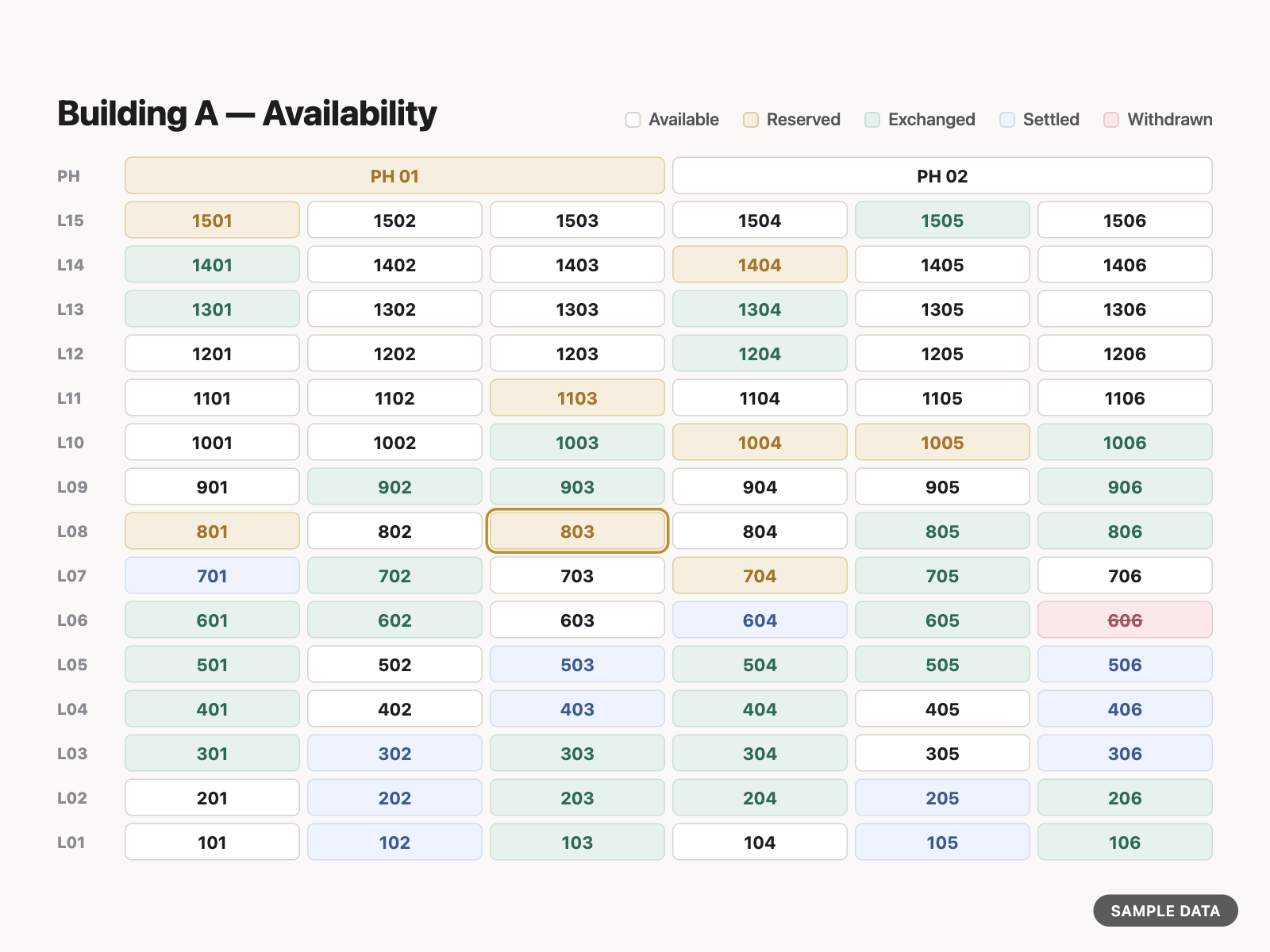Select unit 905

tap(942, 486)
